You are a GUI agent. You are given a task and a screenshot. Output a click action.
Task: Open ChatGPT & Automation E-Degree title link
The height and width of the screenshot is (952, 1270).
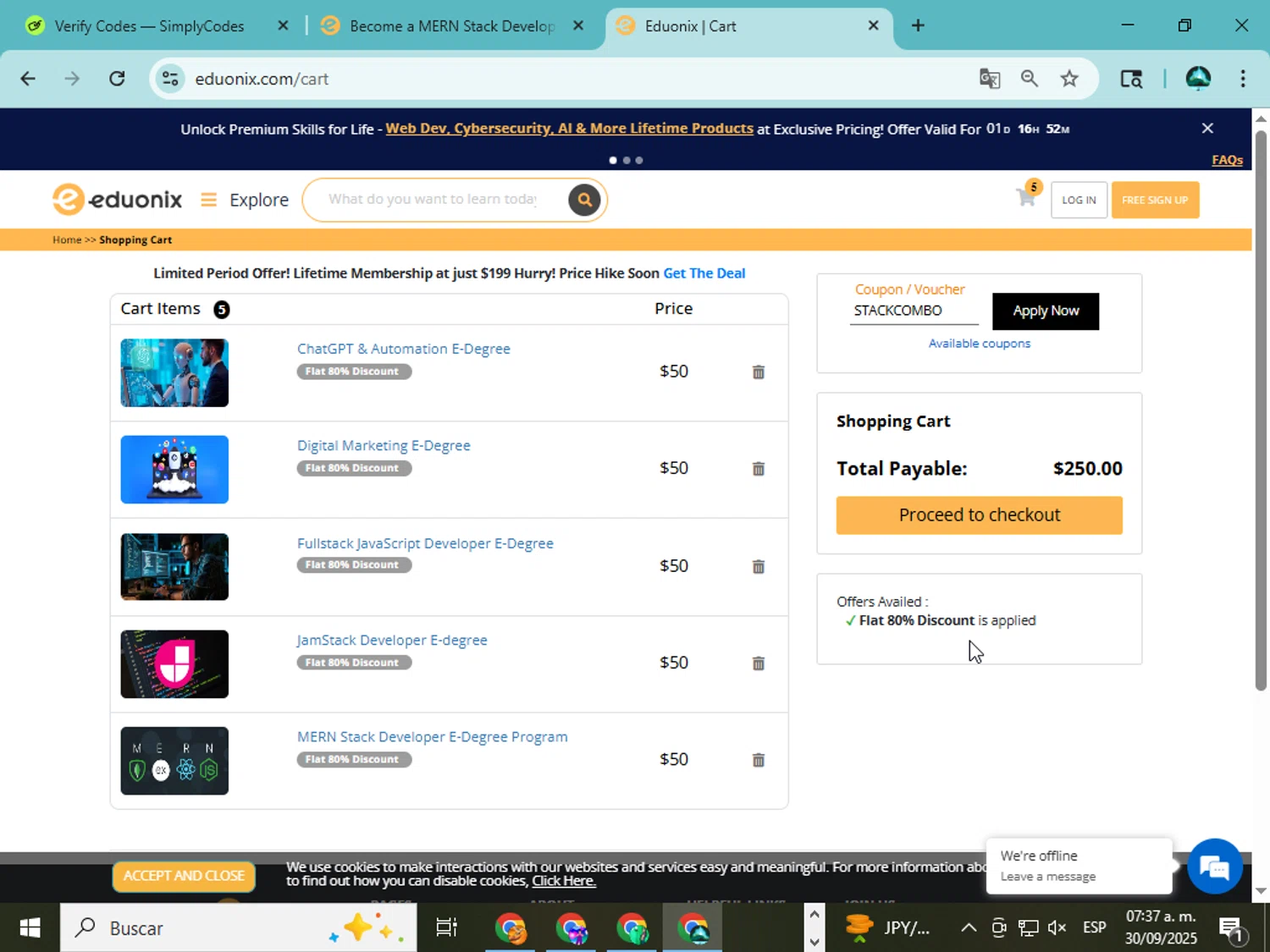point(403,349)
